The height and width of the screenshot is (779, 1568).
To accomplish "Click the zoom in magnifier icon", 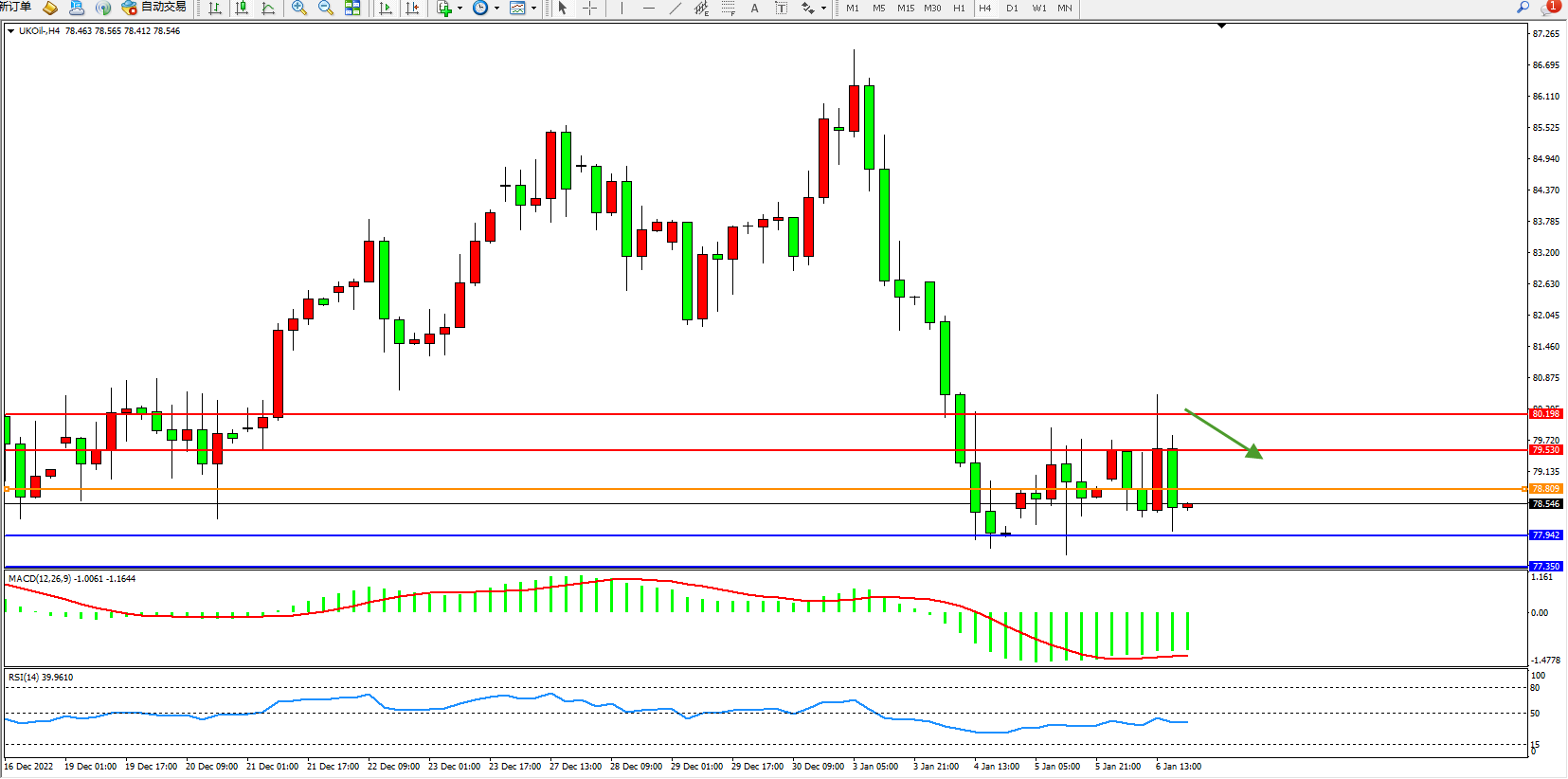I will click(299, 9).
